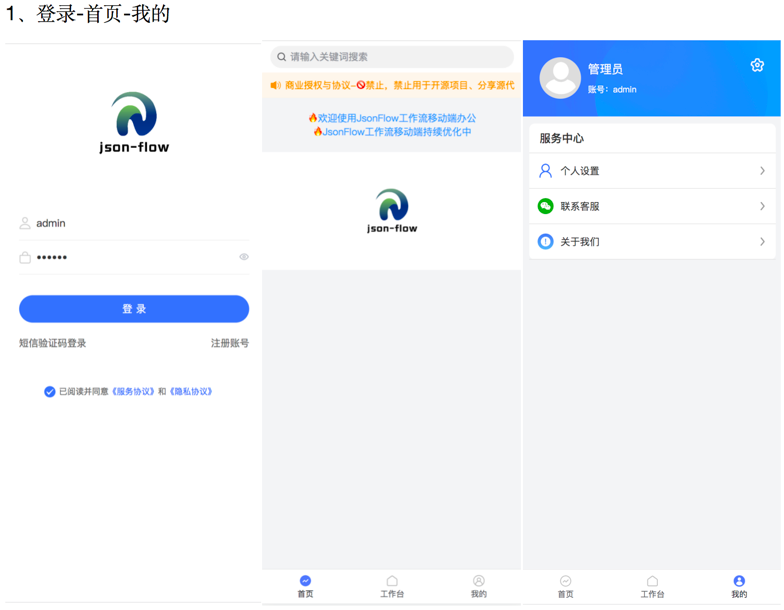
Task: Click the WeChat icon beside 联系客服
Action: click(x=545, y=206)
